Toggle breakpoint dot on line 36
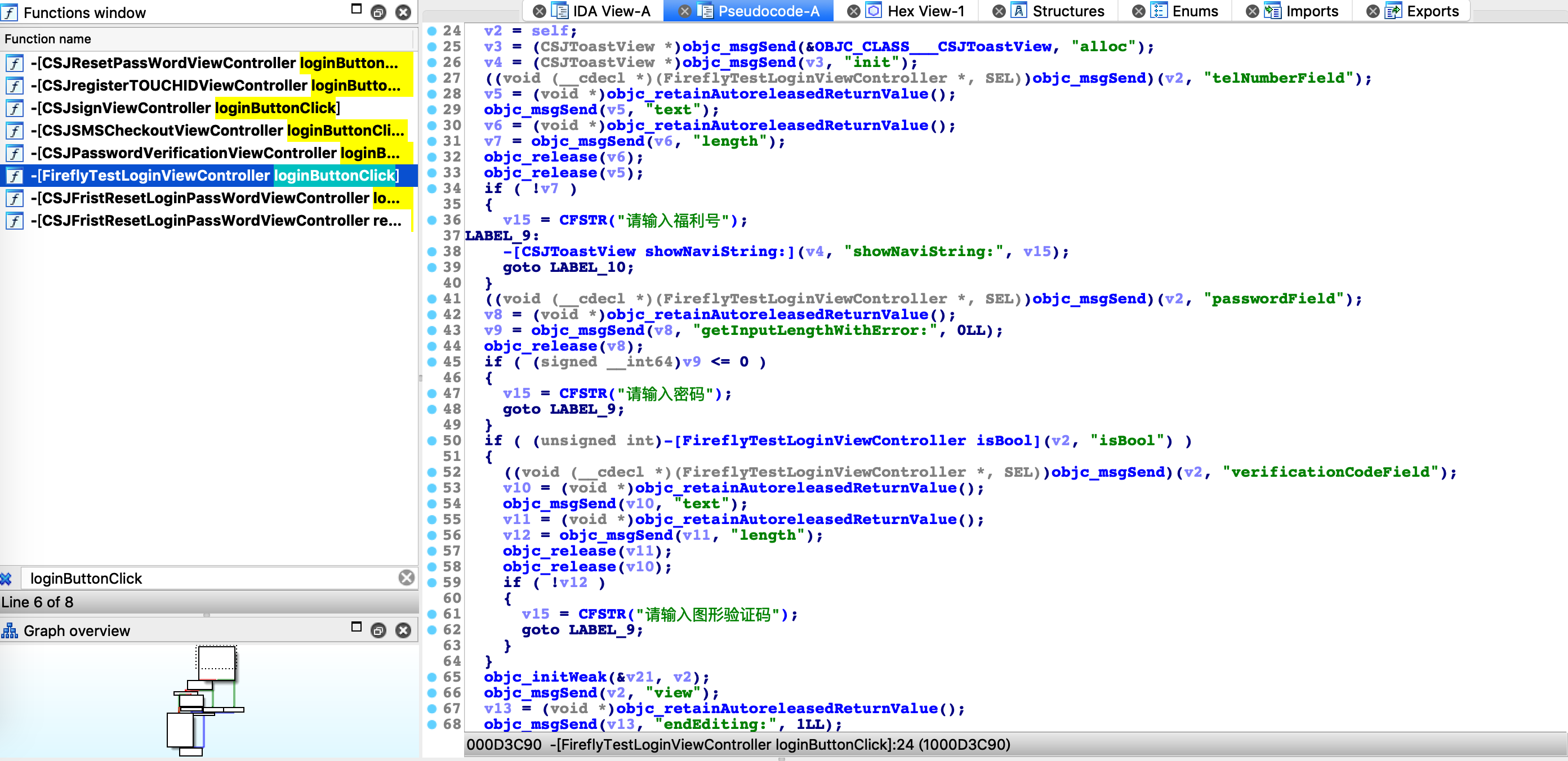 [x=431, y=220]
